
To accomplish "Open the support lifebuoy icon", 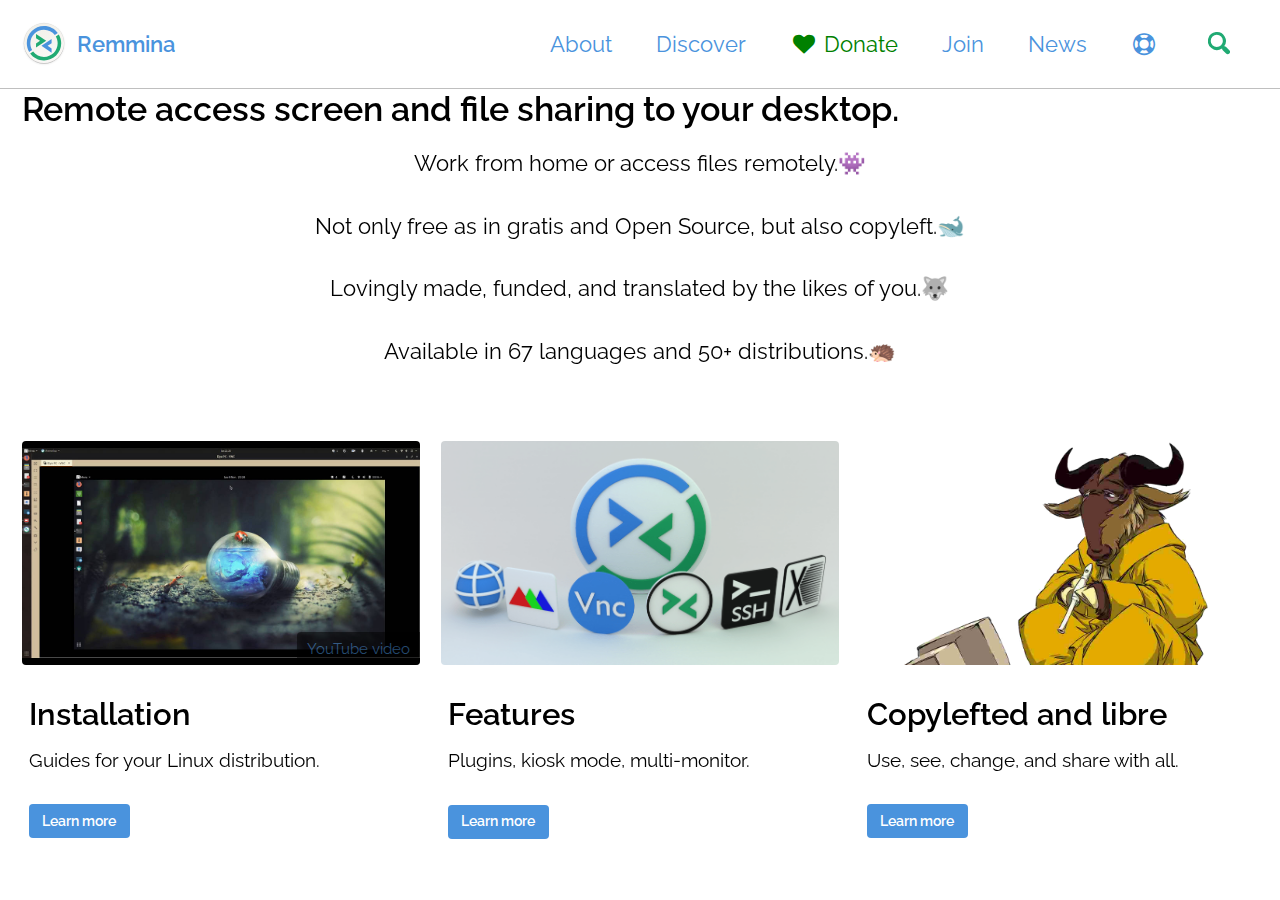I will point(1144,44).
